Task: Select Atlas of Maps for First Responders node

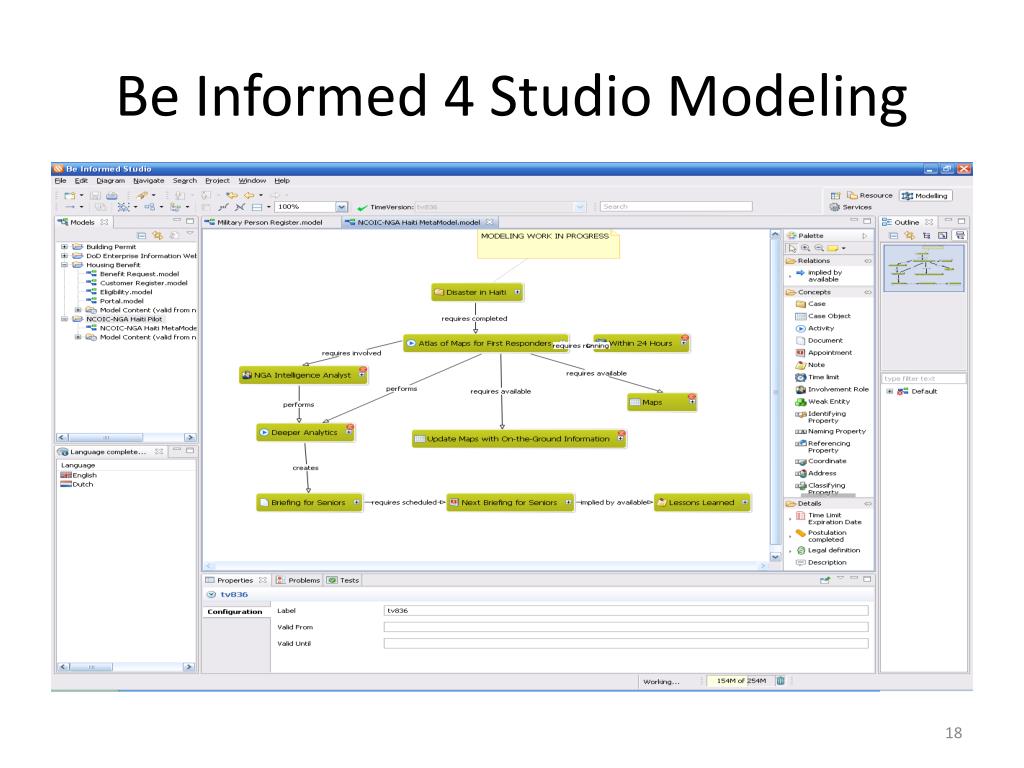Action: tap(485, 343)
